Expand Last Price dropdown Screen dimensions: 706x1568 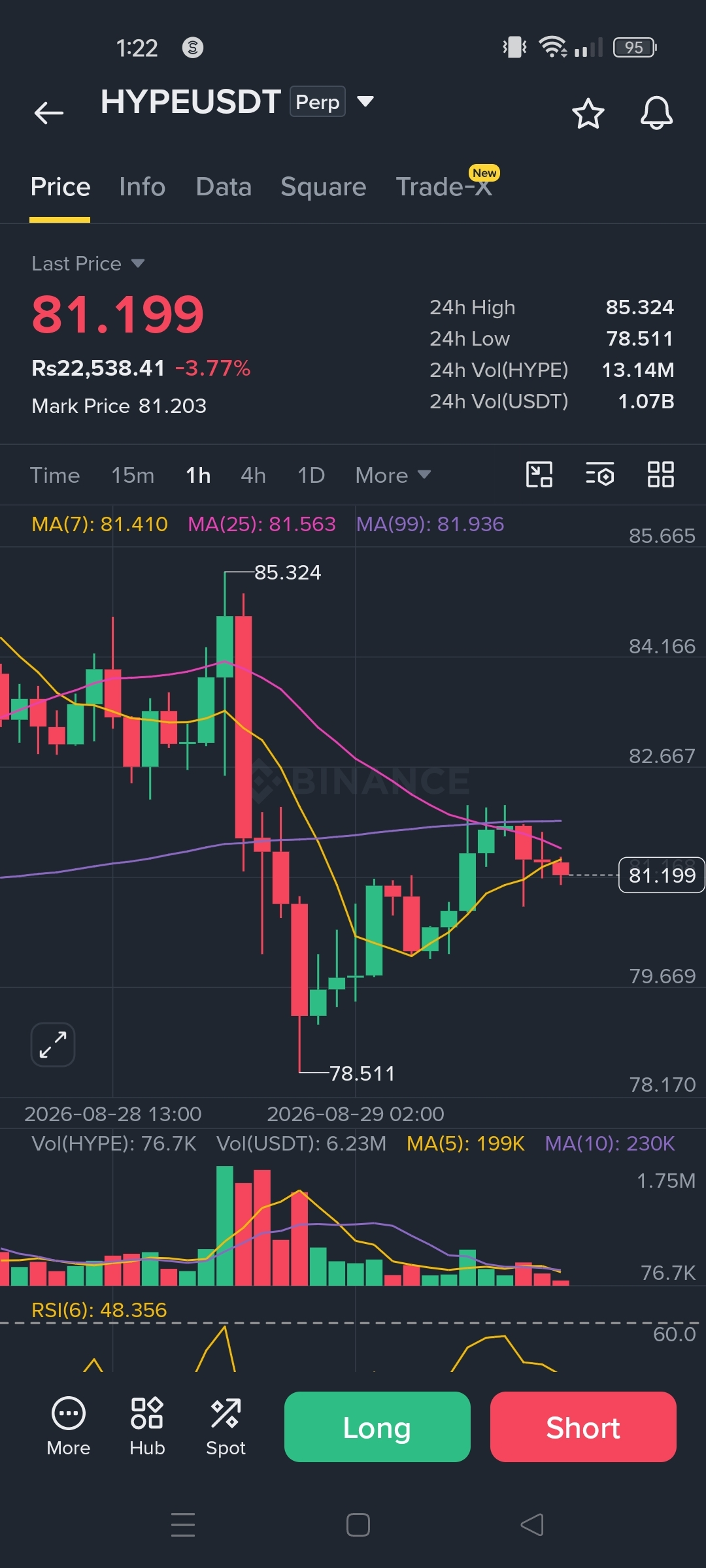coord(137,263)
